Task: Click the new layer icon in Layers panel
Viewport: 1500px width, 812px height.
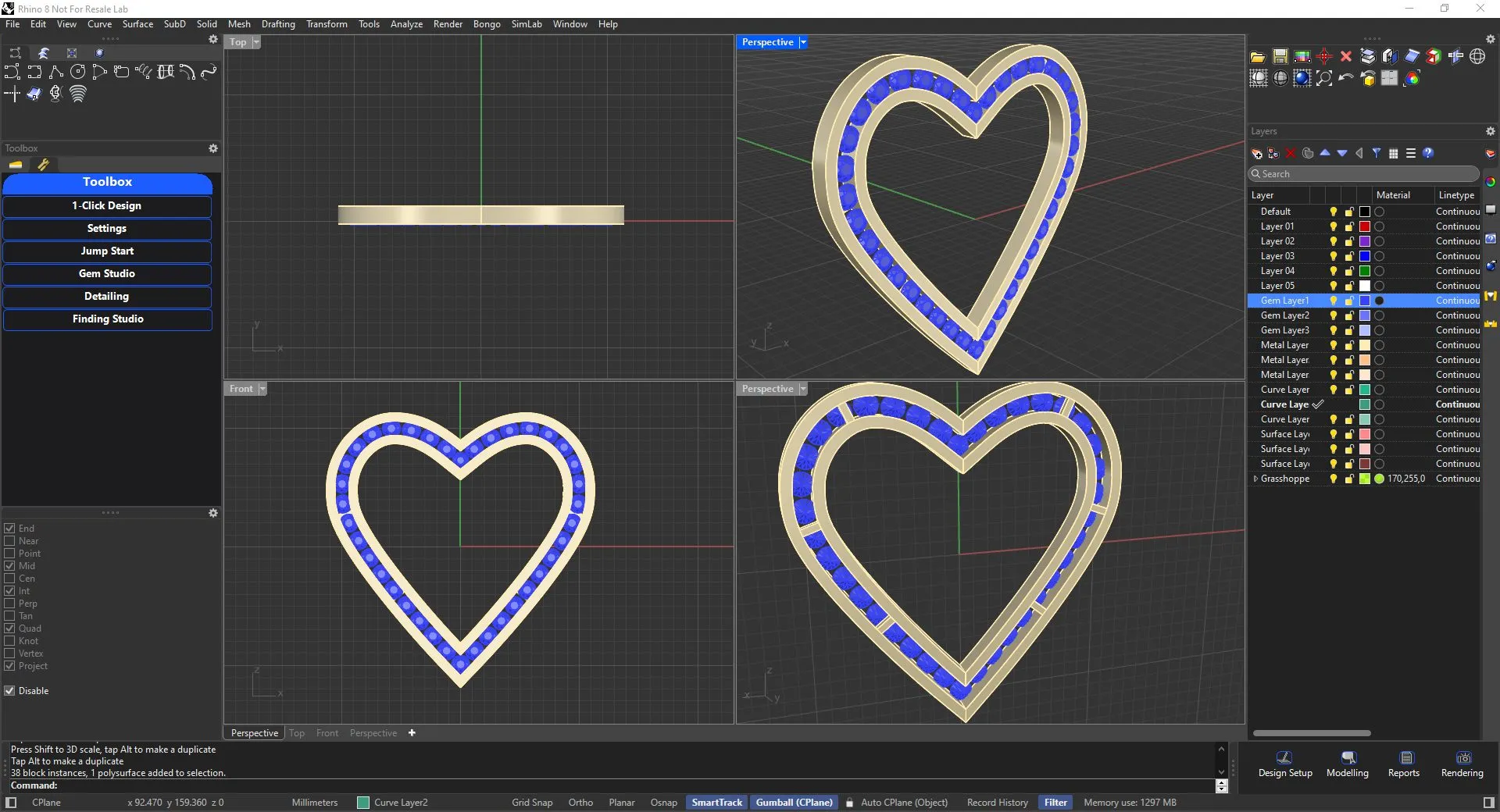Action: tap(1256, 154)
